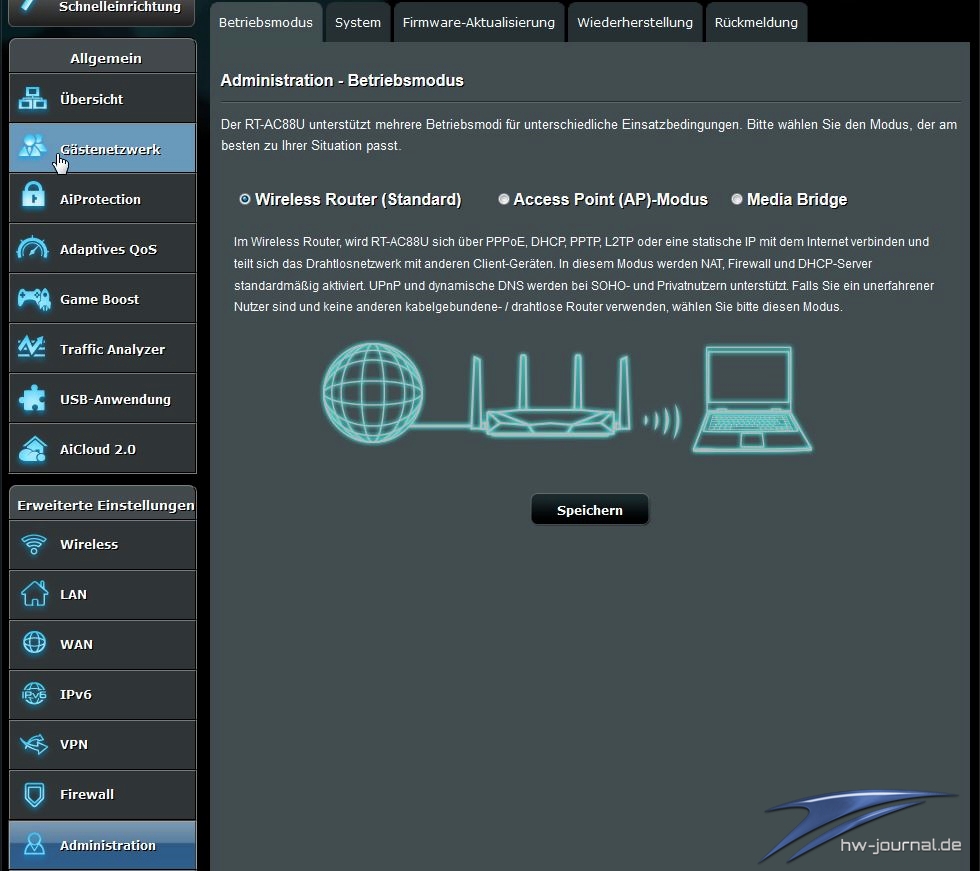The height and width of the screenshot is (871, 980).
Task: Click the Administration user icon
Action: click(x=34, y=844)
